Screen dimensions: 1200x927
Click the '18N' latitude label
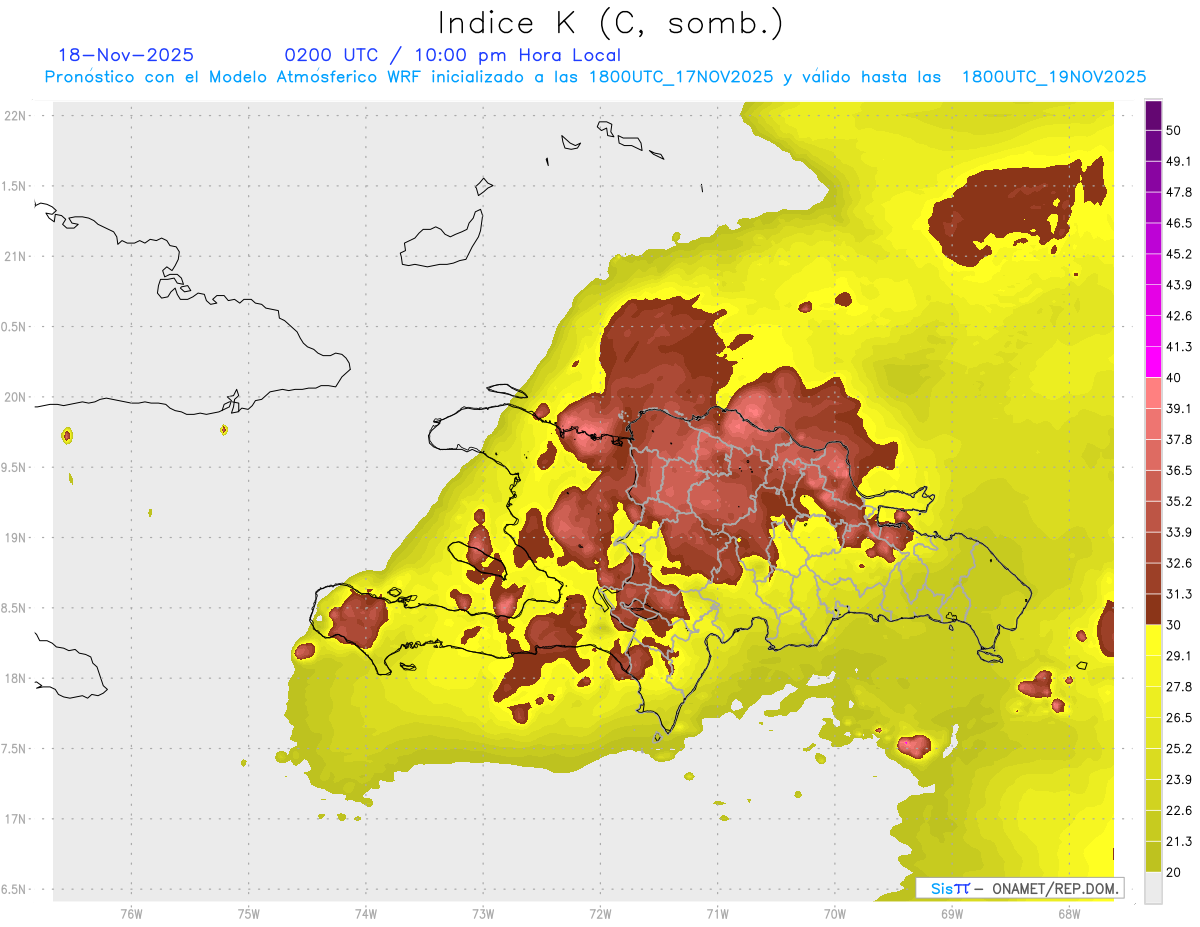click(x=17, y=678)
